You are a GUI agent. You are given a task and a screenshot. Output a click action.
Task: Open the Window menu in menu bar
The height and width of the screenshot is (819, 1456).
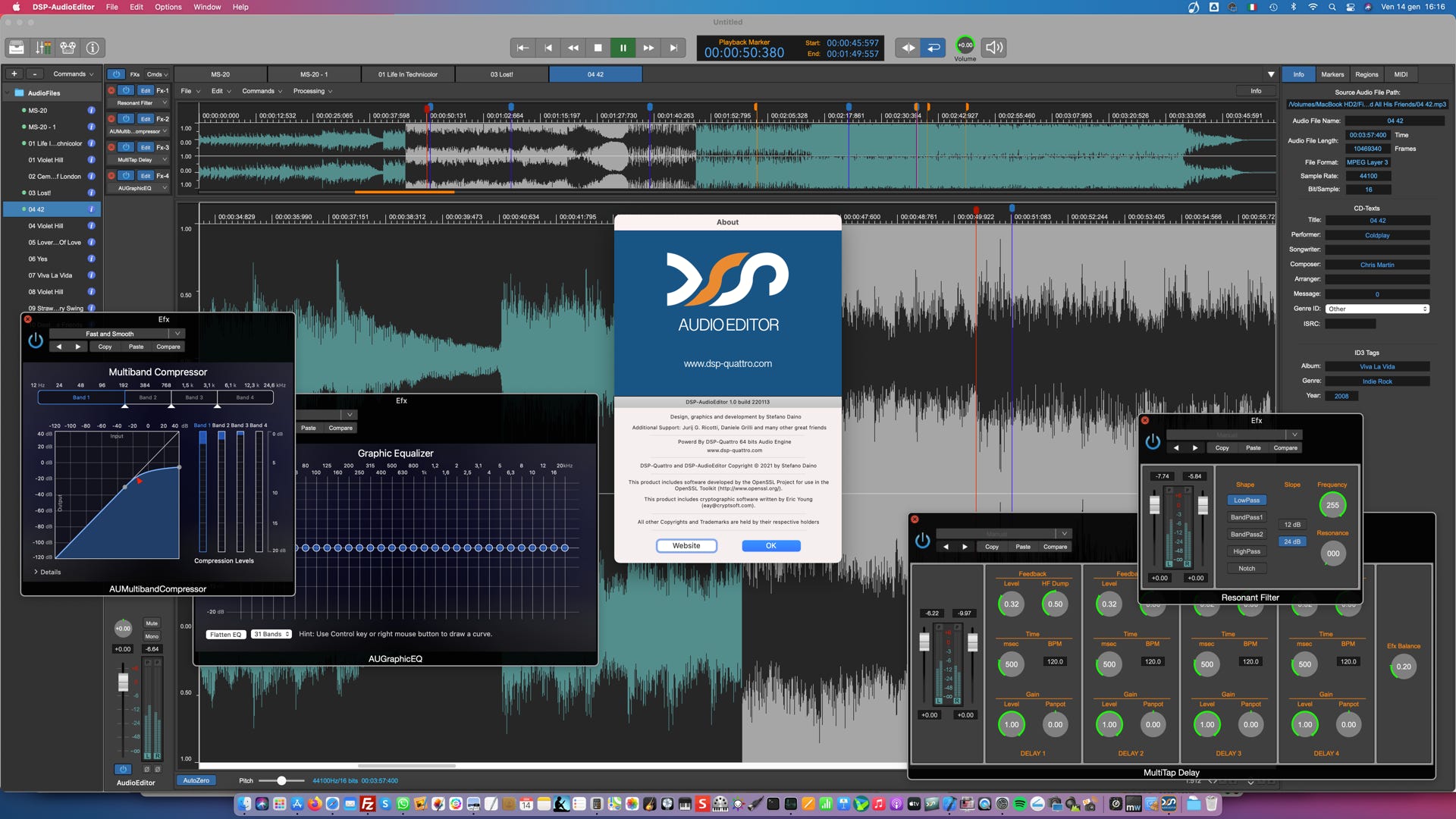206,7
